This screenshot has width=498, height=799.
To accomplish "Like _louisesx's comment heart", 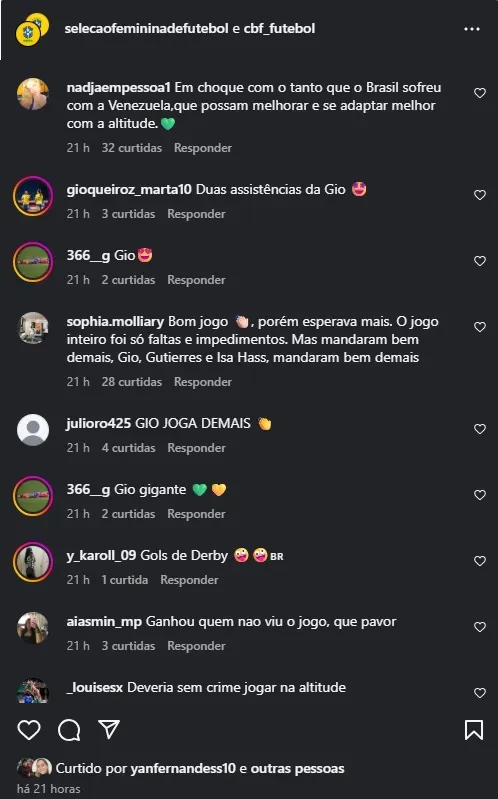I will (480, 693).
